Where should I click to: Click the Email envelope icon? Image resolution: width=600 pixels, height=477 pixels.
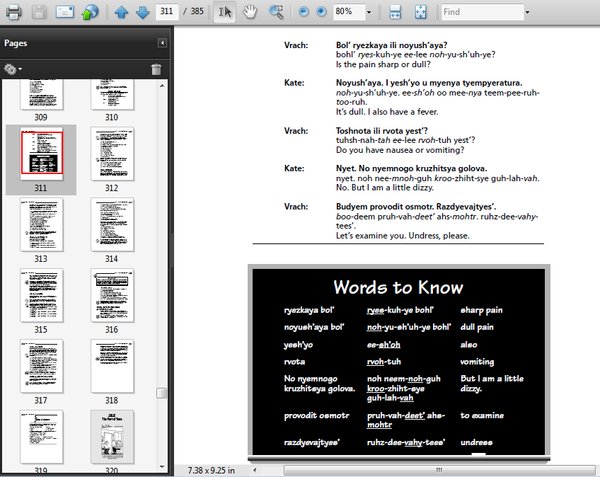click(64, 13)
